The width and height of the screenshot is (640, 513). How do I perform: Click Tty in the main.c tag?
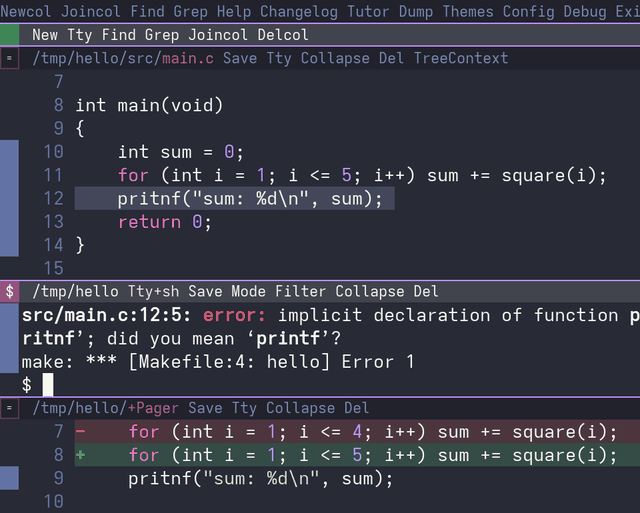coord(279,58)
